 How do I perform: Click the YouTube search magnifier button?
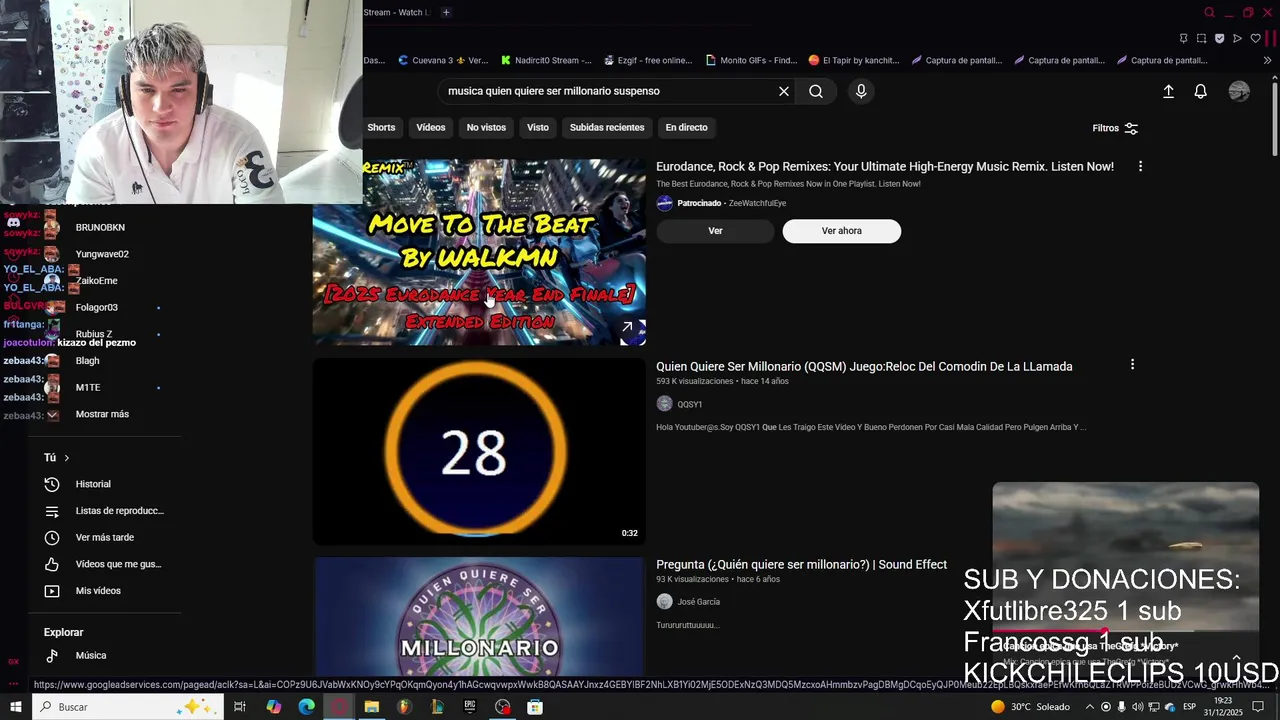pos(816,91)
